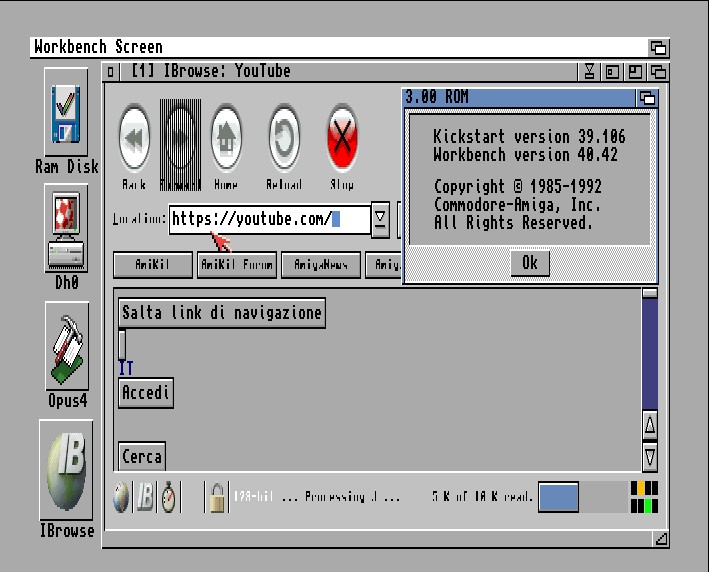Click the Back navigation button
This screenshot has width=709, height=572.
[x=134, y=140]
